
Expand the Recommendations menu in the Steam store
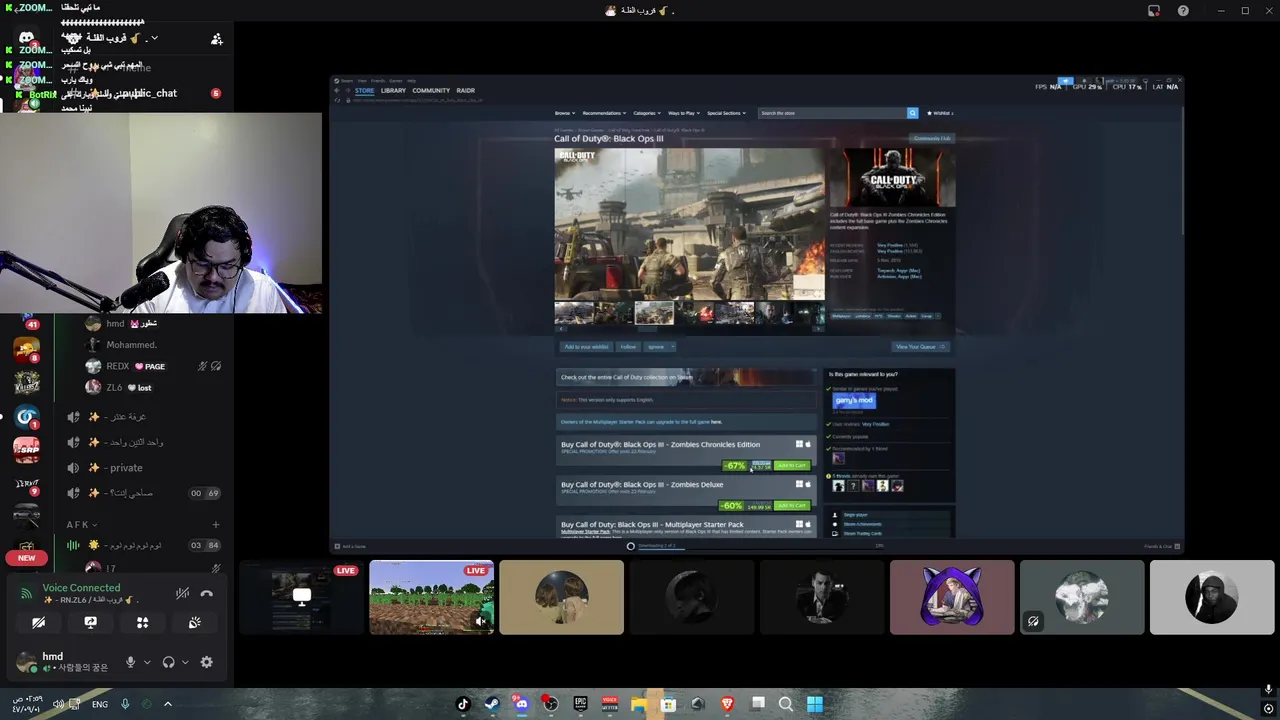(604, 113)
